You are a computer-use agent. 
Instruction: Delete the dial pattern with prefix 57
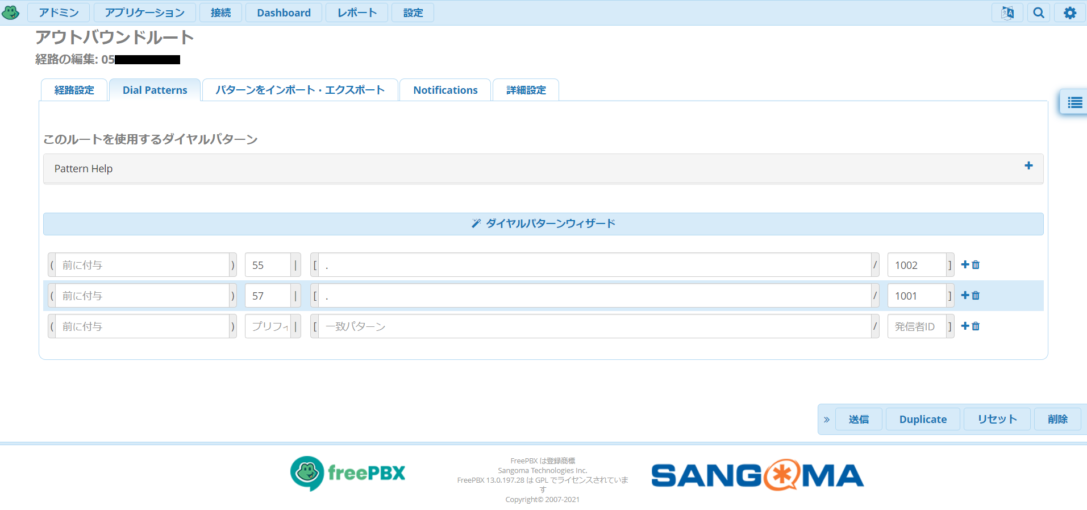tap(976, 296)
